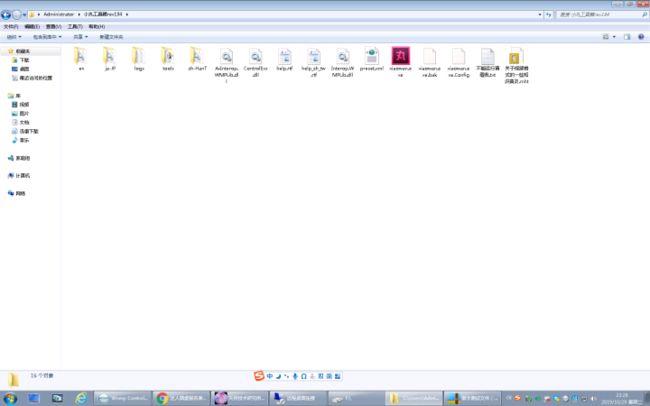Screen dimensions: 650x406
Task: Open the 'logs' folder
Action: (139, 59)
